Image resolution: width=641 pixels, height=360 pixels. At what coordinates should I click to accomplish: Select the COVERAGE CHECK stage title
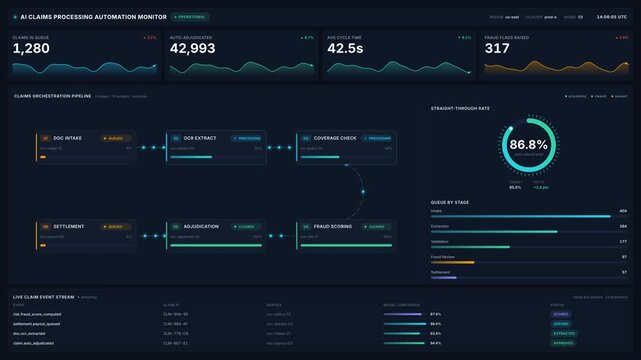click(335, 138)
